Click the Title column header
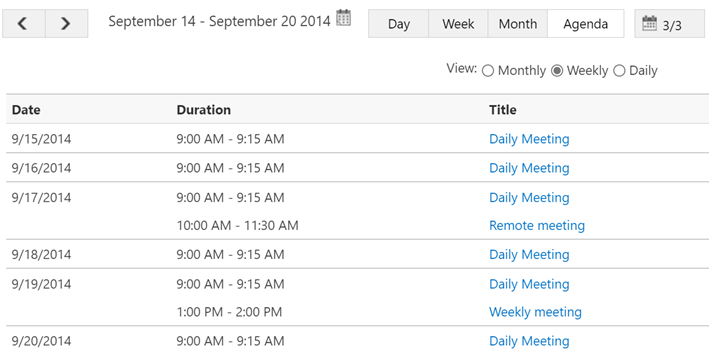This screenshot has width=709, height=360. coord(502,110)
